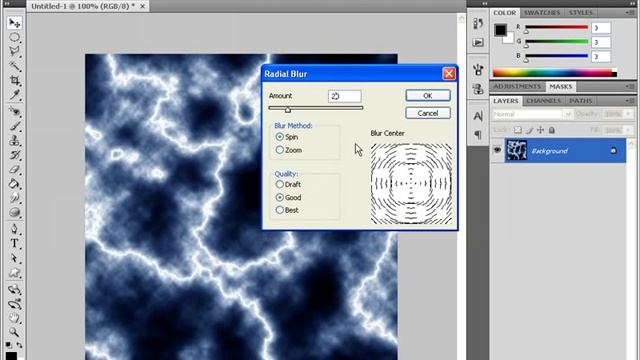Select the Type tool
This screenshot has width=640, height=360.
[14, 243]
